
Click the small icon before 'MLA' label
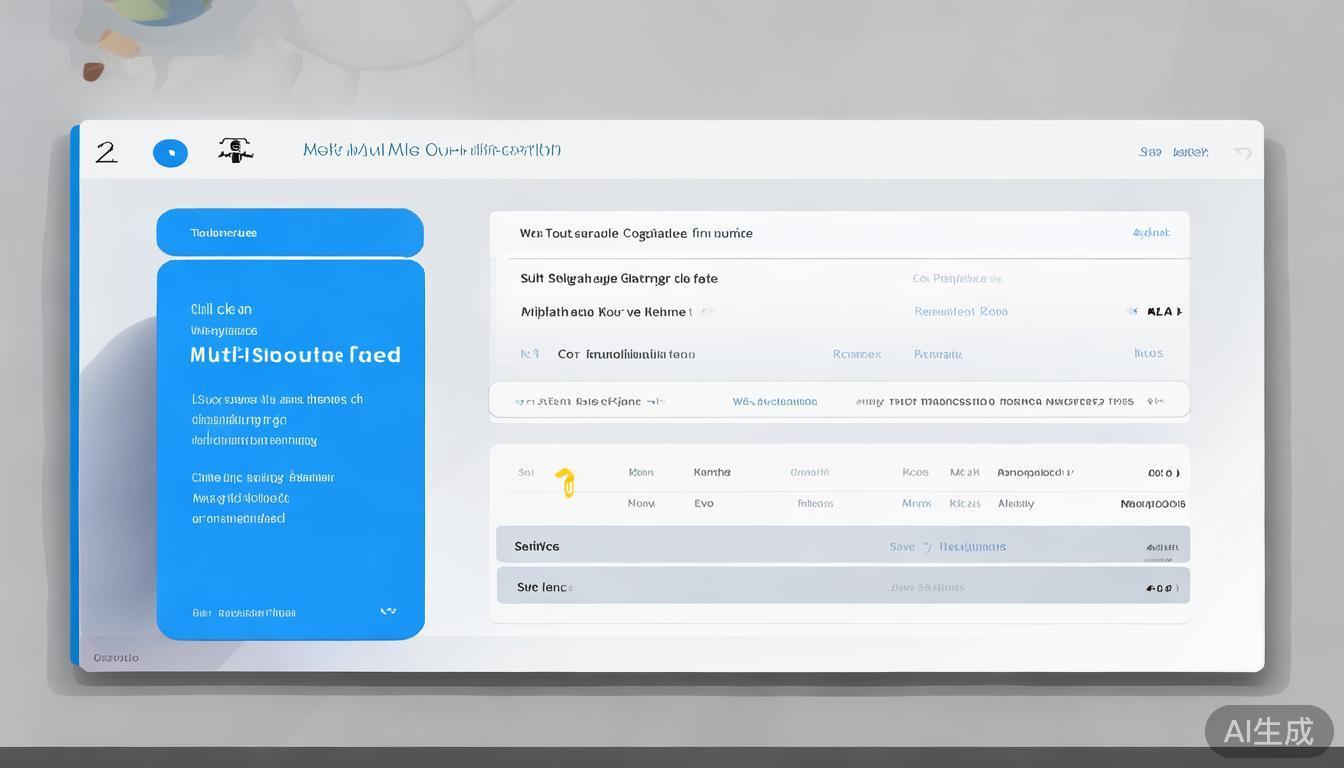tap(1132, 312)
